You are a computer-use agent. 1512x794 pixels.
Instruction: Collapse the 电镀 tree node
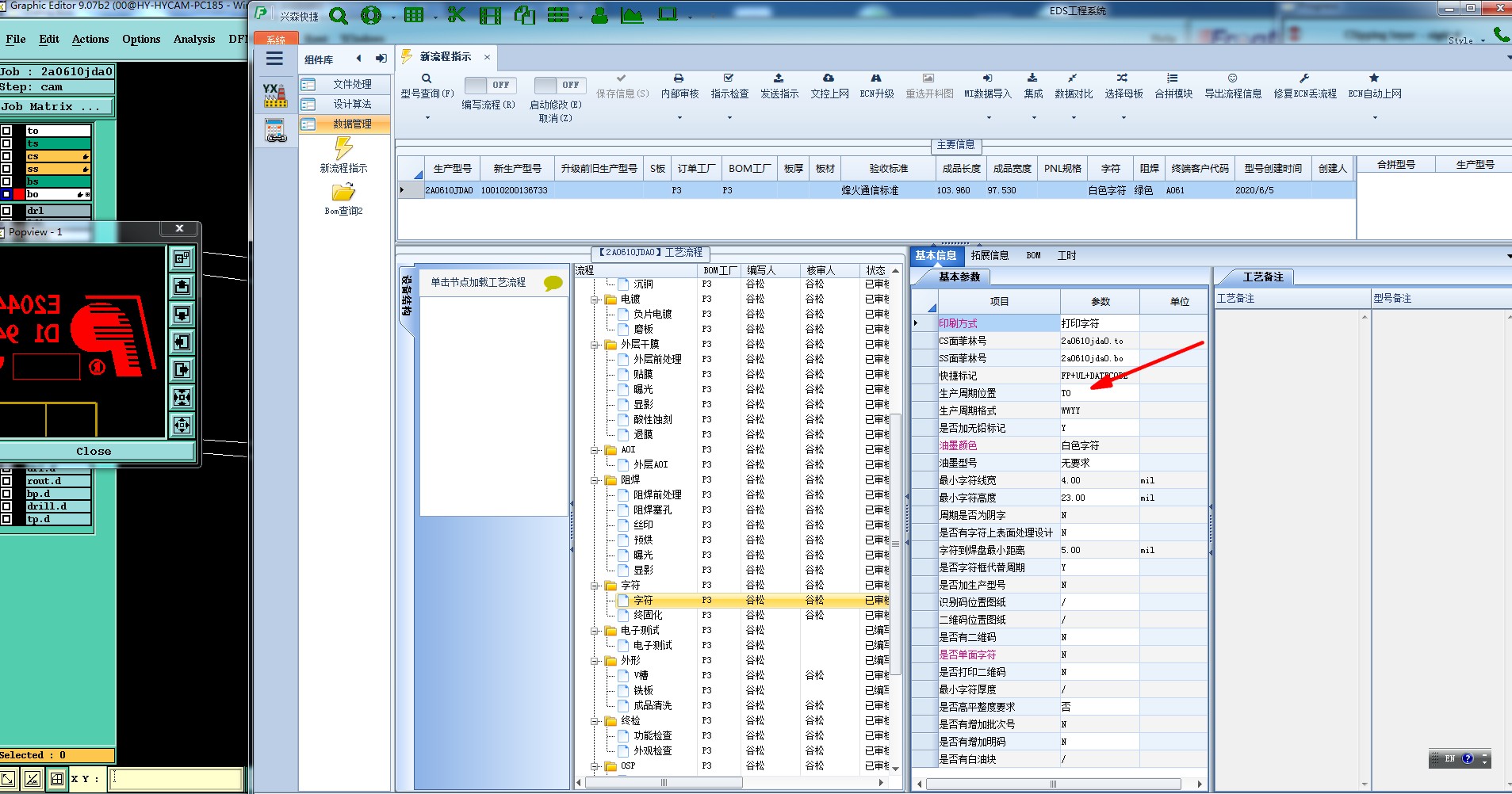(x=595, y=300)
